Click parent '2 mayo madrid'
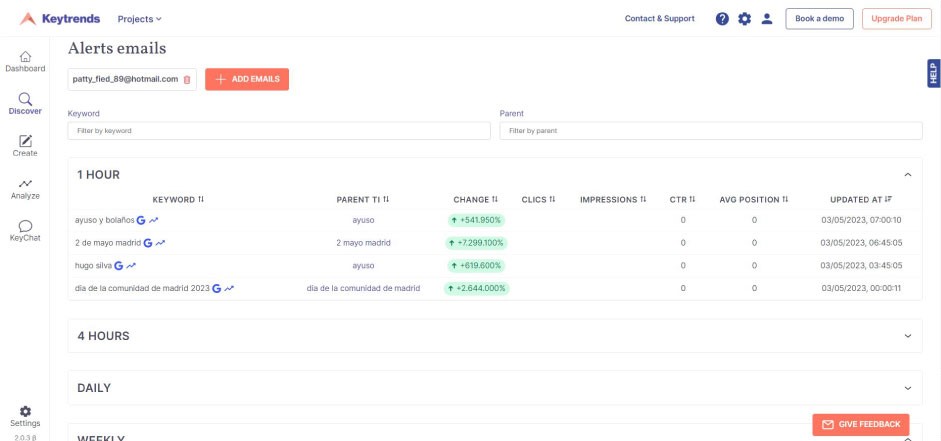941x441 pixels. [363, 243]
